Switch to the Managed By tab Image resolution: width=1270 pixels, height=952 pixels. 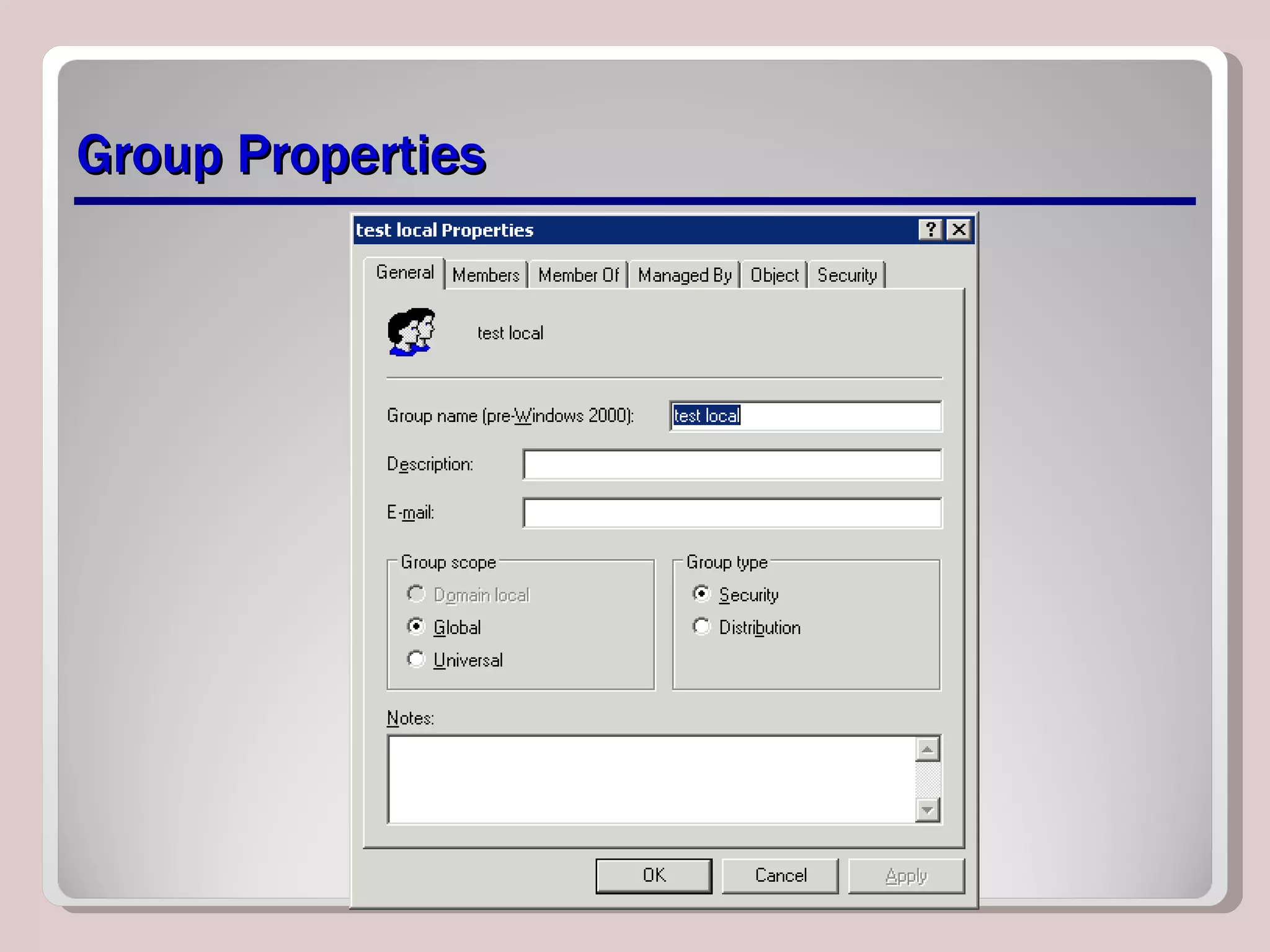click(685, 275)
